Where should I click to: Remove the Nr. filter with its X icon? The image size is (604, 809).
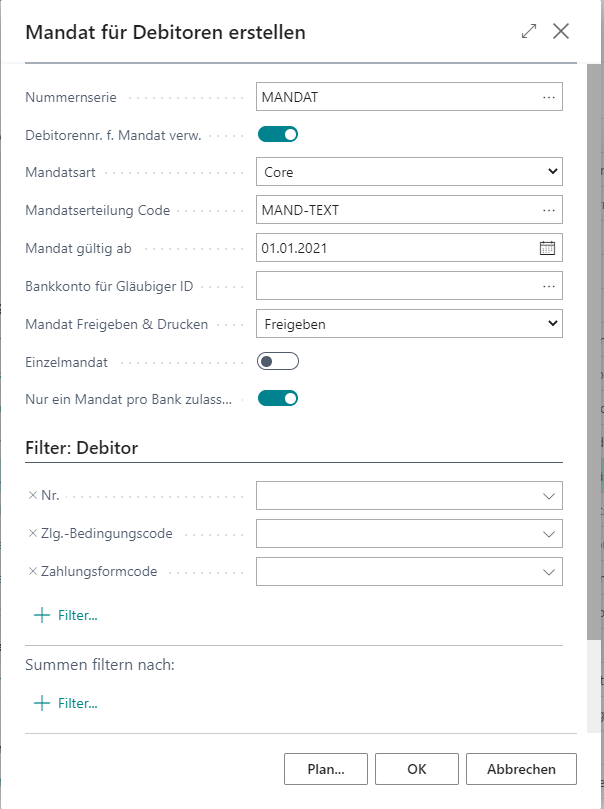click(x=30, y=494)
